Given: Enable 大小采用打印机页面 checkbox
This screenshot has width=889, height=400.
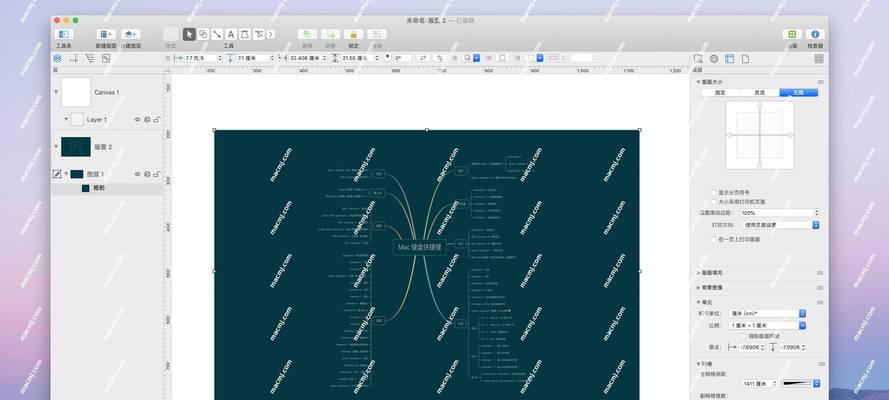Looking at the screenshot, I should pyautogui.click(x=714, y=202).
